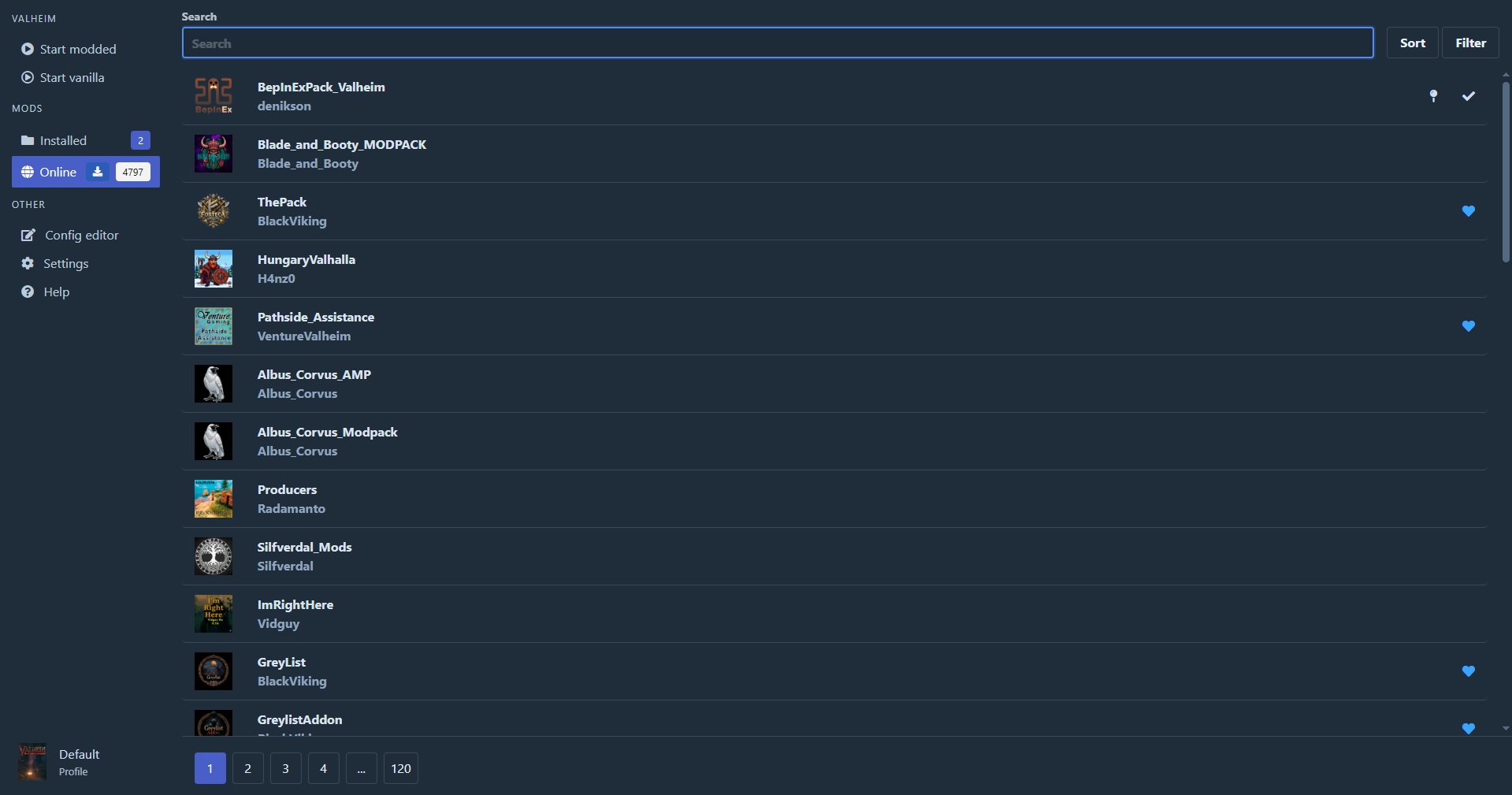Select current page 1 button

(210, 768)
